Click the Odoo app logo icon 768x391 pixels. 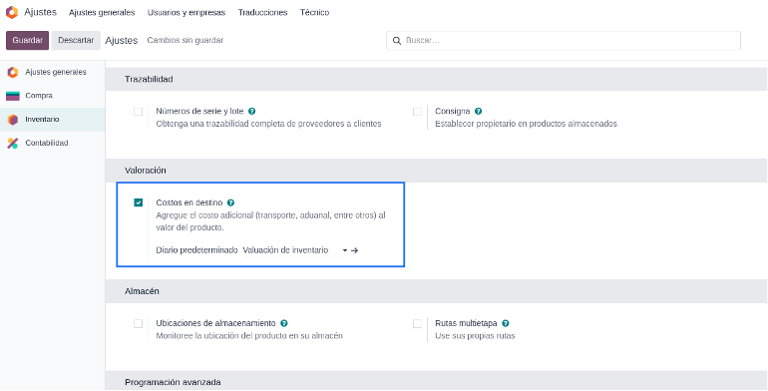coord(12,12)
